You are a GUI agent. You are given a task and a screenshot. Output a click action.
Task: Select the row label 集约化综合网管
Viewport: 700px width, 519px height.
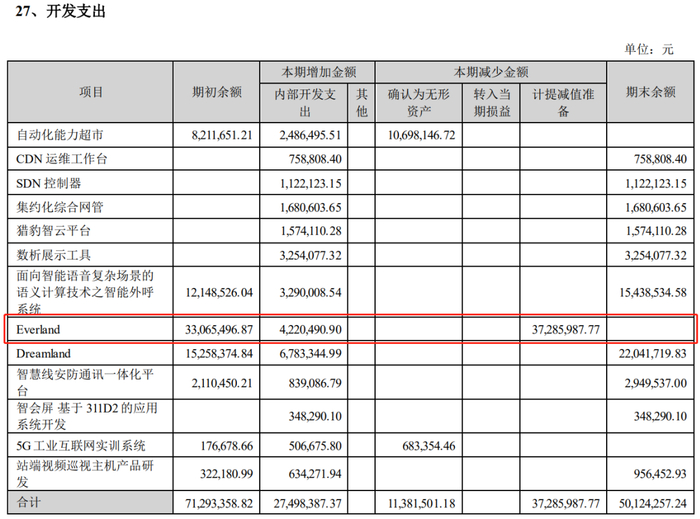(60, 207)
